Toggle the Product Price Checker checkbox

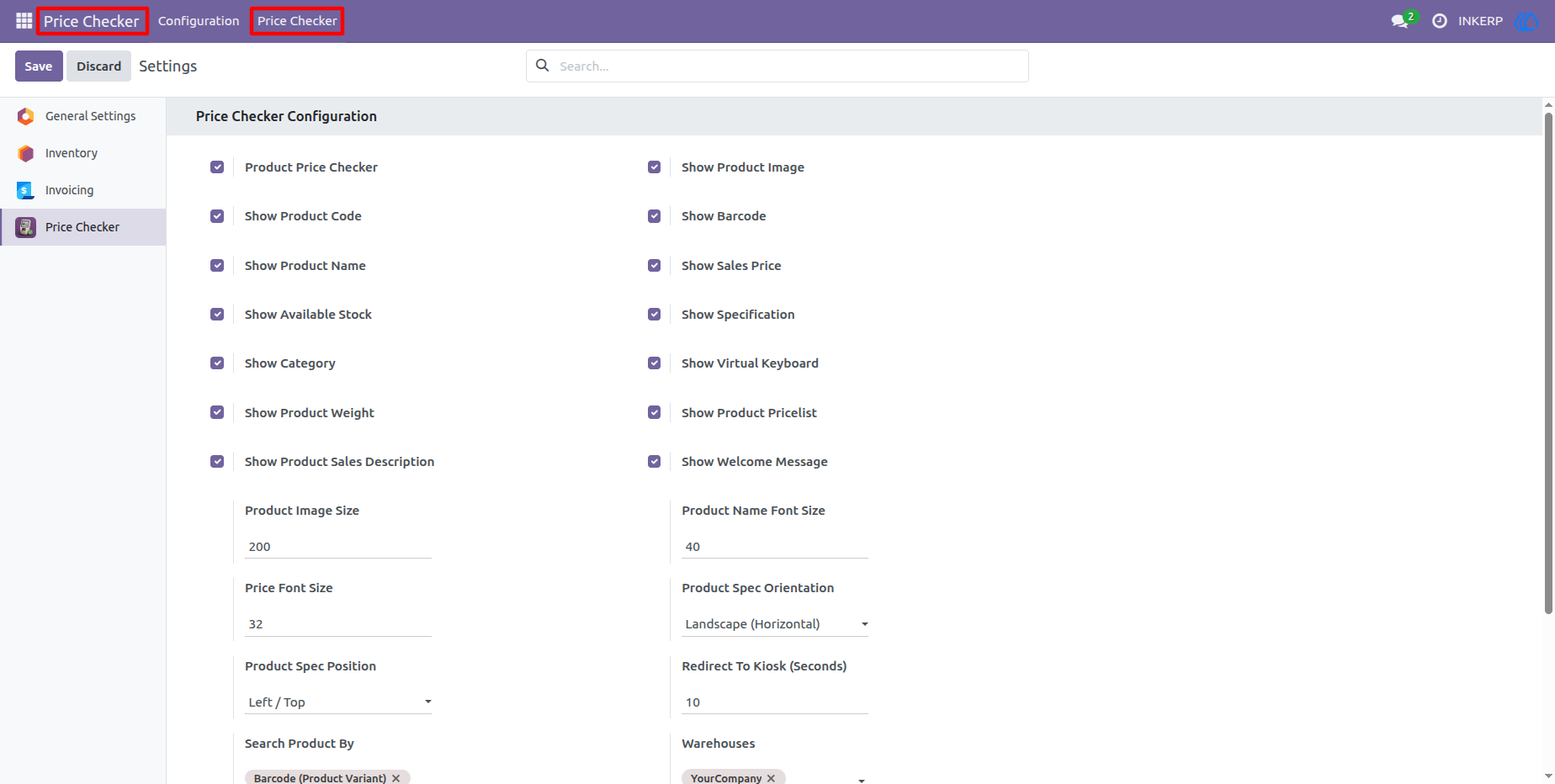pos(217,167)
